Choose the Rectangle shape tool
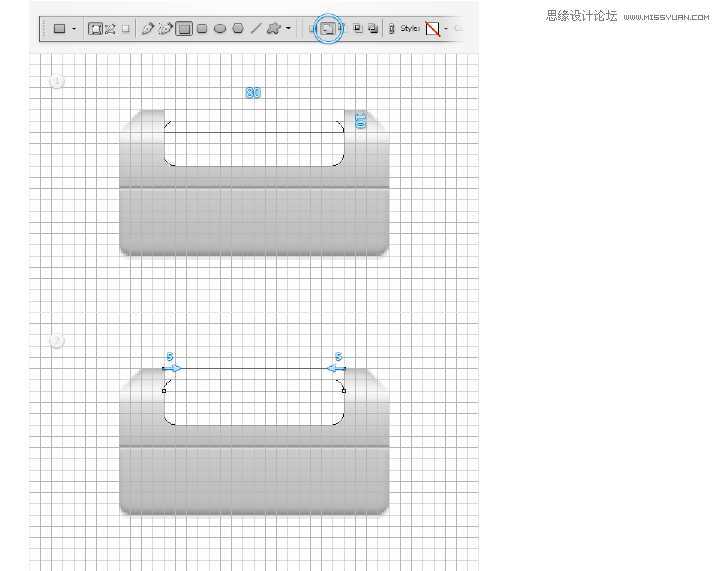The width and height of the screenshot is (720, 571). tap(184, 29)
